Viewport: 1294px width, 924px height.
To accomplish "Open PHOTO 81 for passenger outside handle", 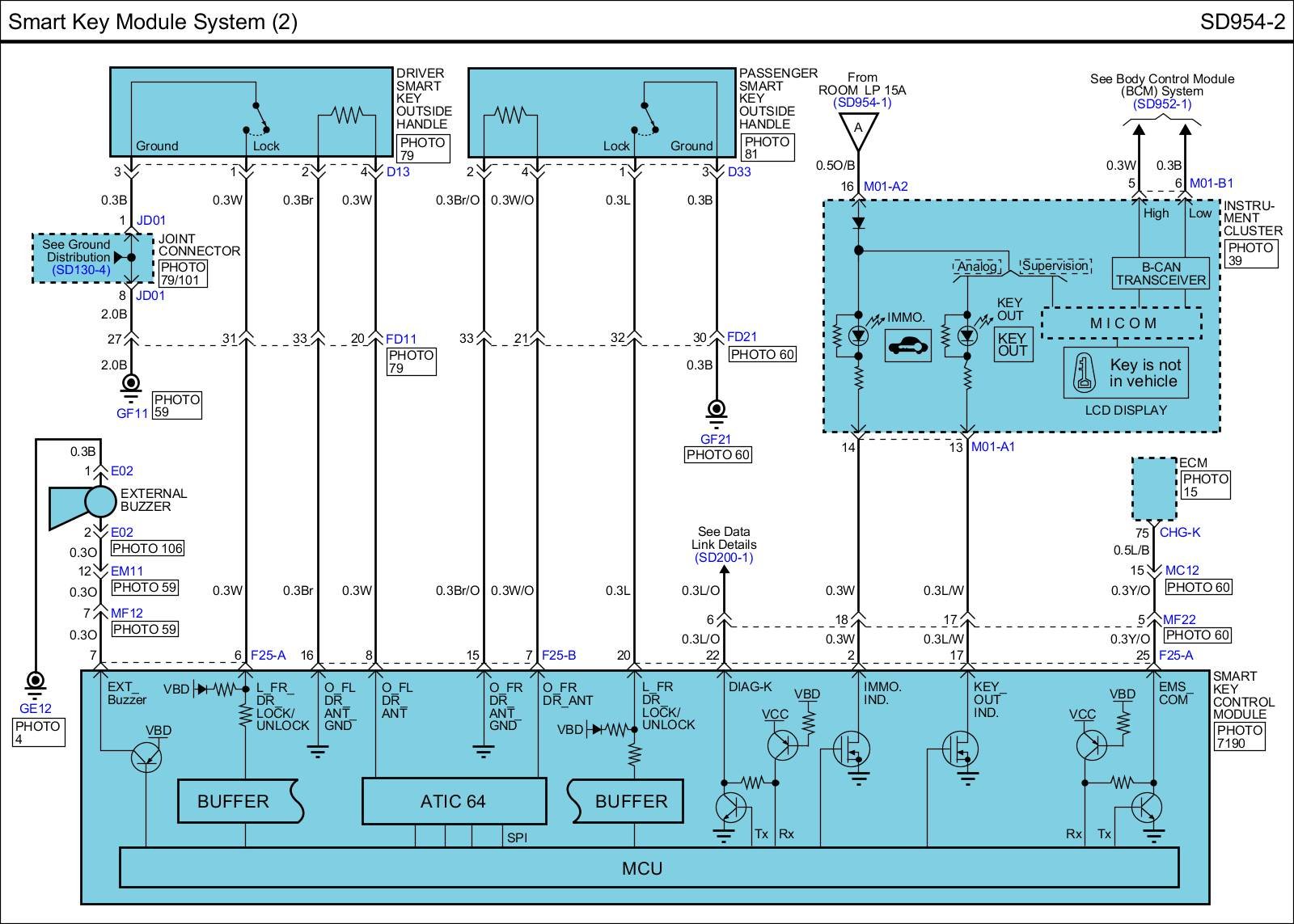I will [767, 147].
